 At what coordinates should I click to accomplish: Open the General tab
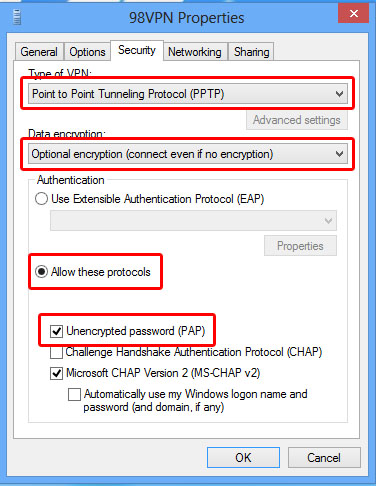click(x=39, y=52)
